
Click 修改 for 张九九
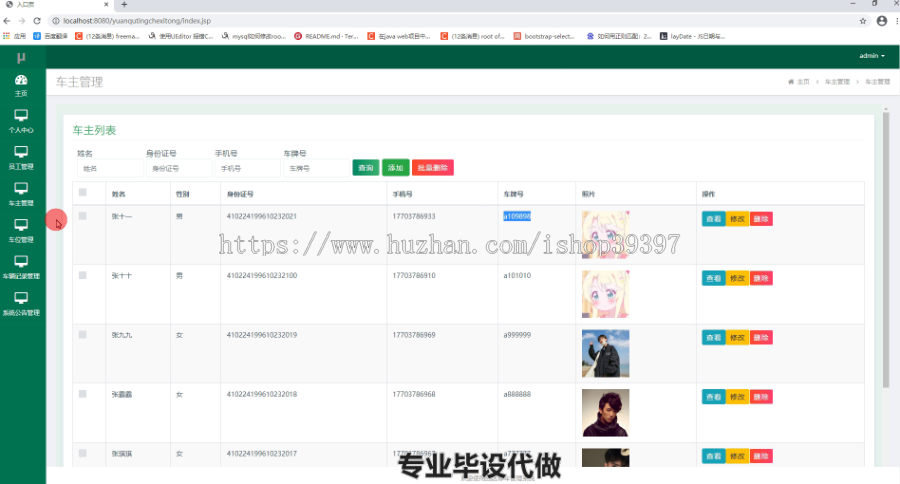737,338
